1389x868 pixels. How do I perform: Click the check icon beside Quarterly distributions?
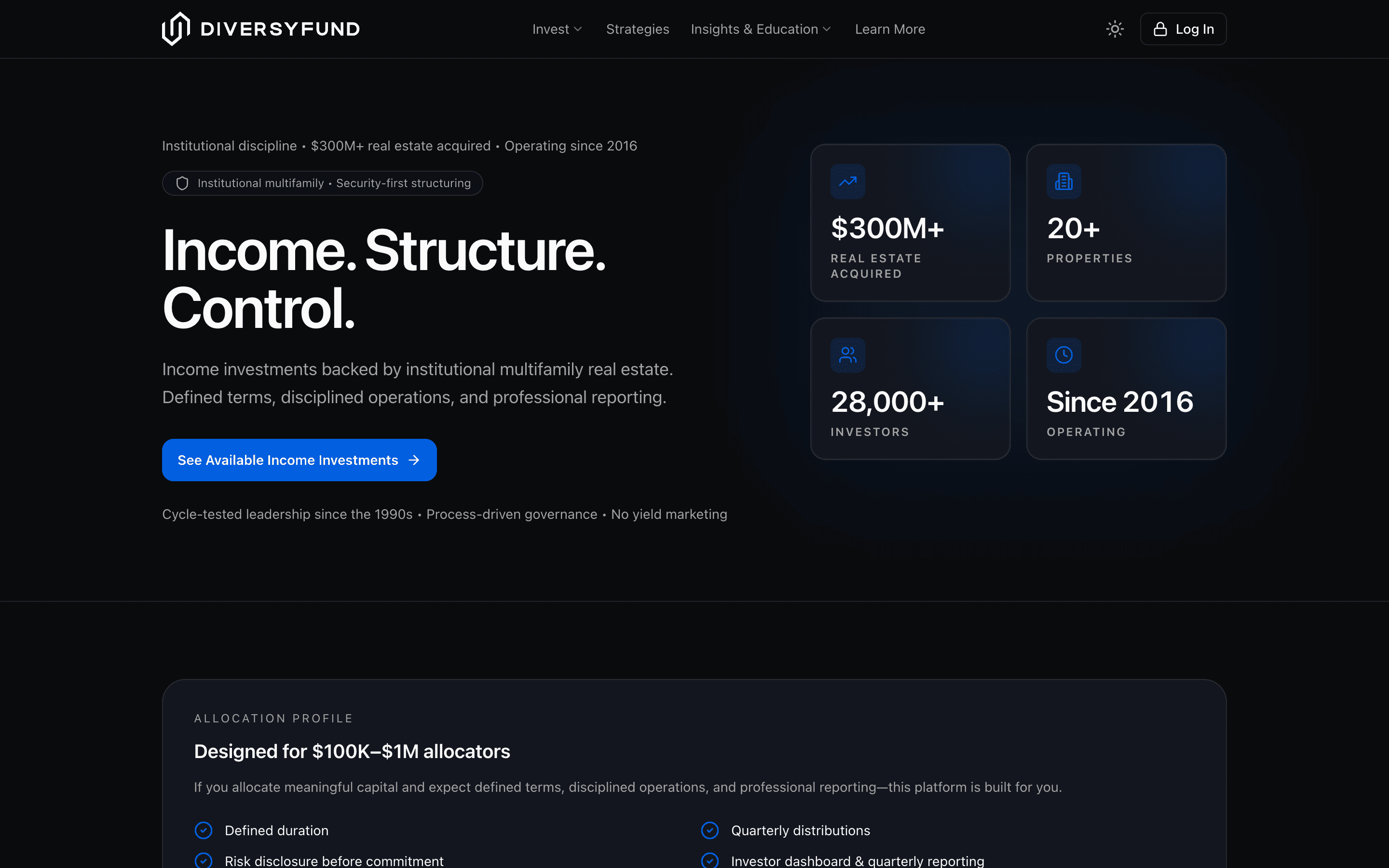[x=709, y=830]
